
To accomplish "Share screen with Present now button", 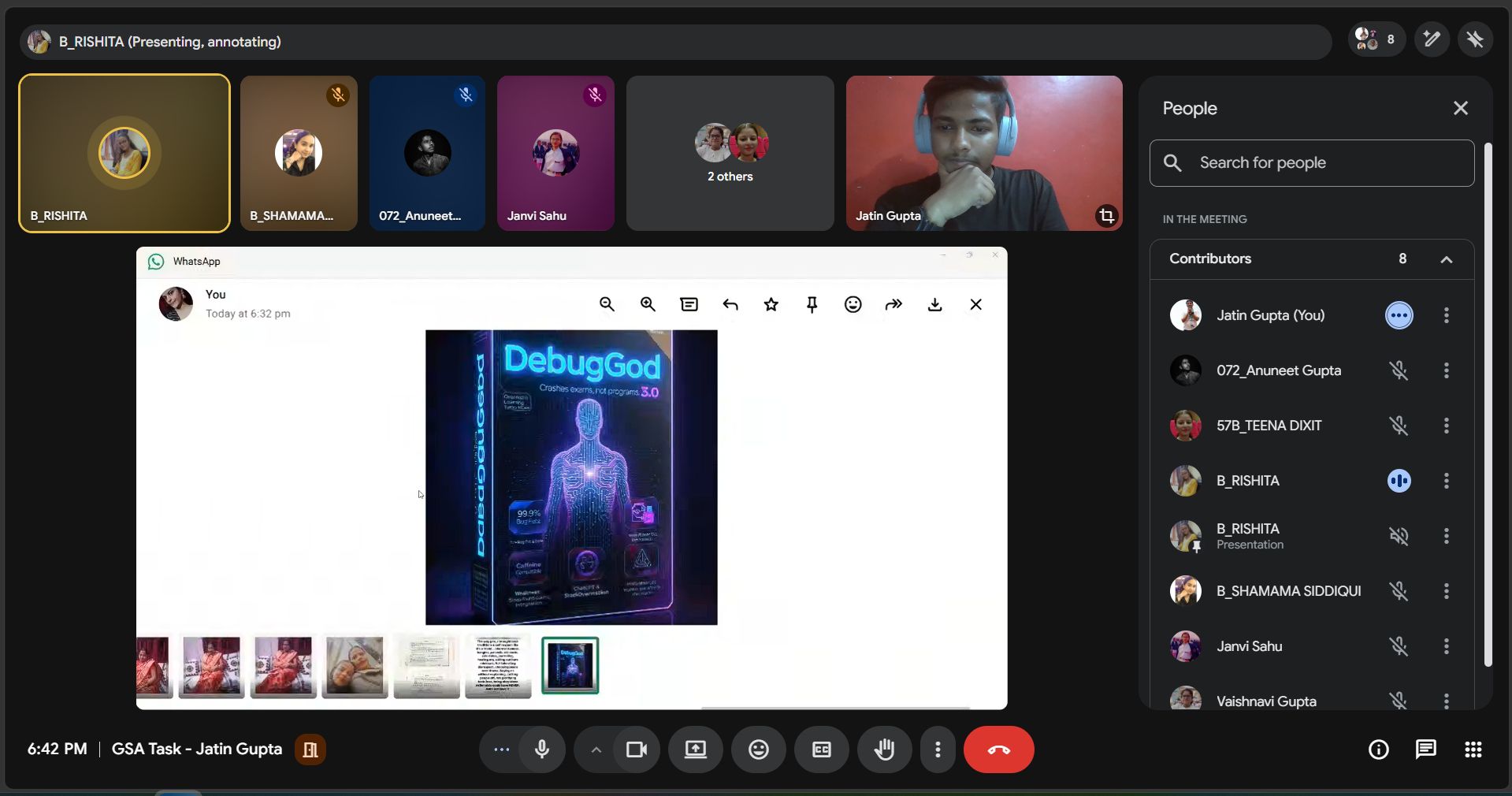I will click(x=696, y=750).
